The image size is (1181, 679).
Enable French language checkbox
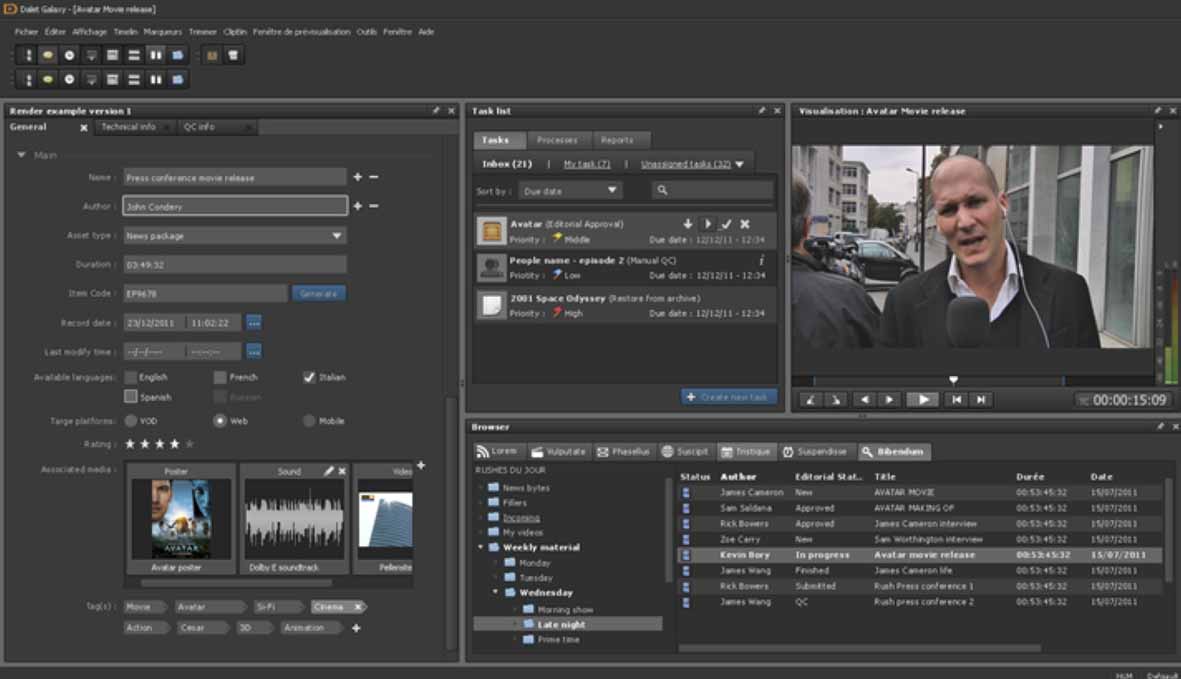coord(220,376)
